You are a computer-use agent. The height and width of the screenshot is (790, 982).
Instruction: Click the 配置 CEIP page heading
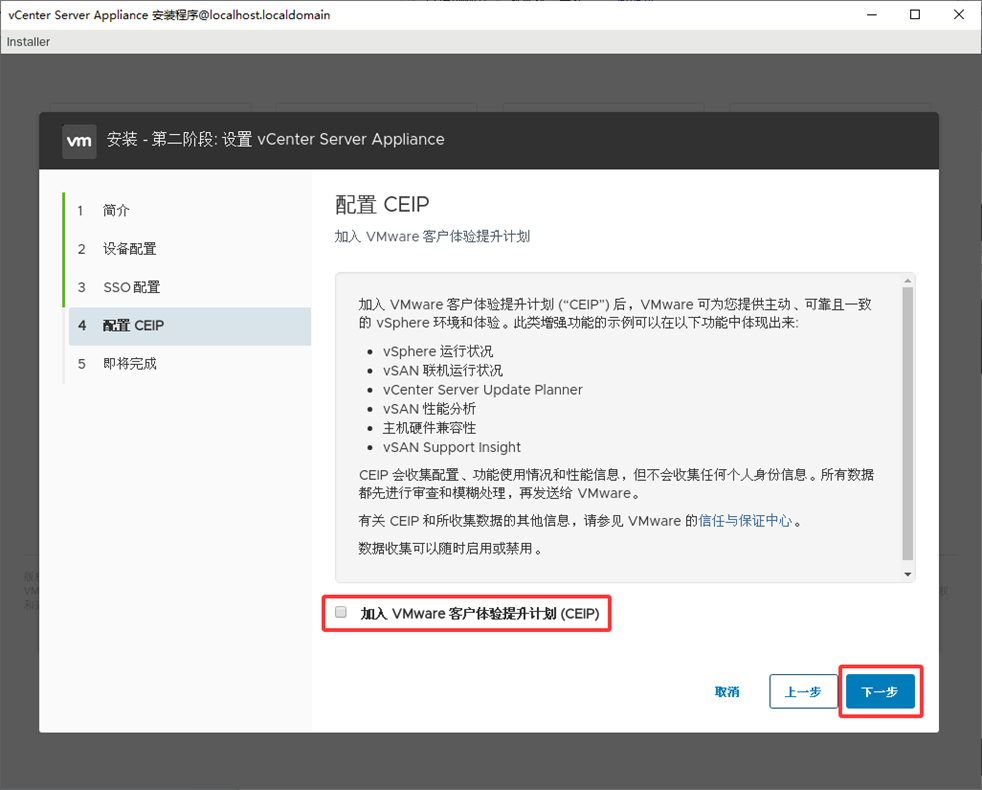382,205
